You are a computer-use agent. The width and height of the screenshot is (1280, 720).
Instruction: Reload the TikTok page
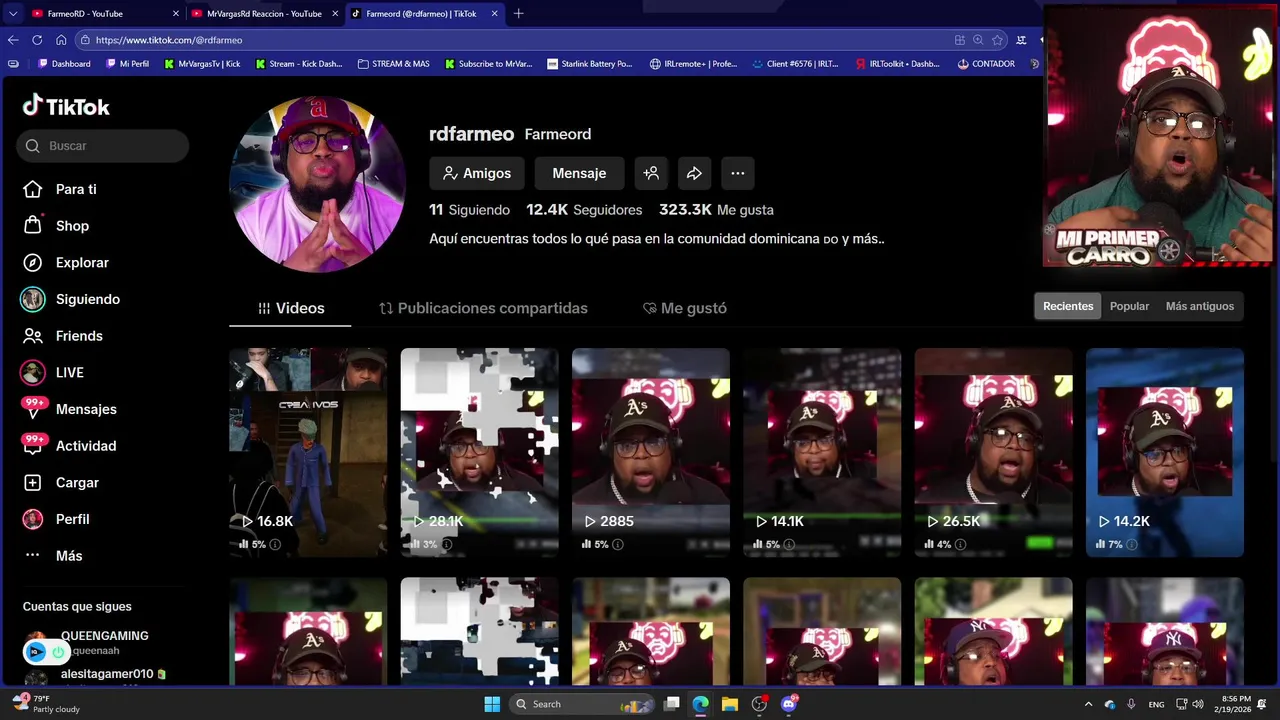pyautogui.click(x=37, y=40)
